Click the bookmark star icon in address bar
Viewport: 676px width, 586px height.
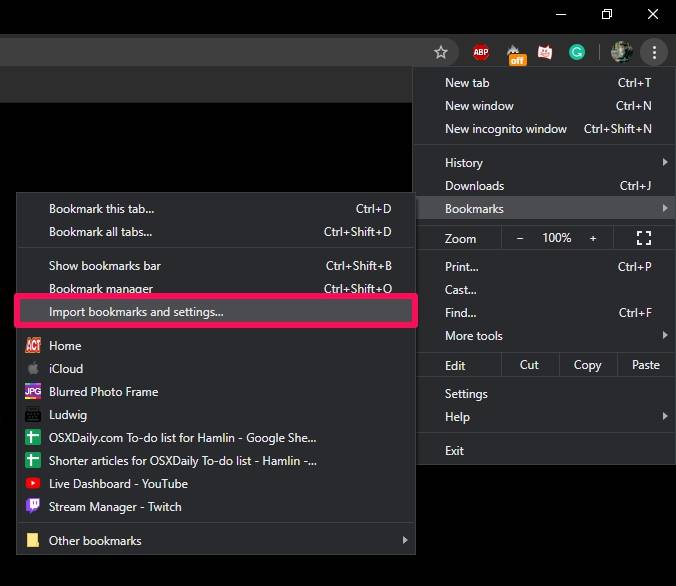pos(441,52)
